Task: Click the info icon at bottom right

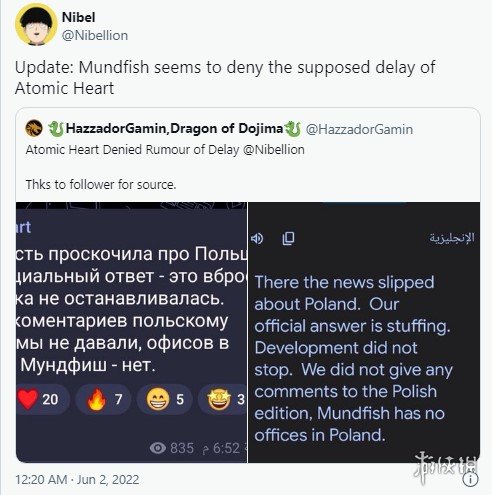Action: point(471,479)
